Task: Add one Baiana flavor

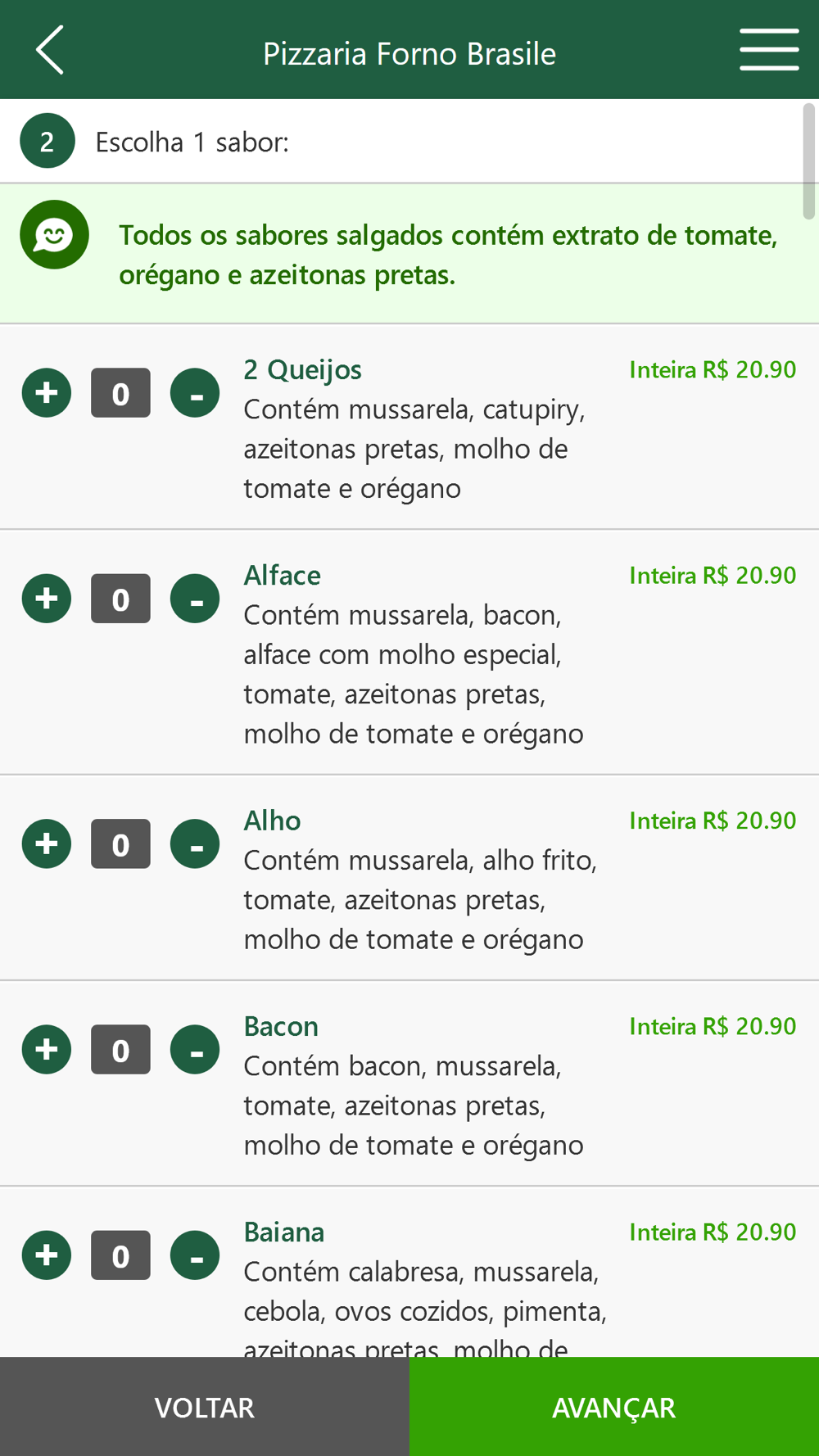Action: (x=47, y=1255)
